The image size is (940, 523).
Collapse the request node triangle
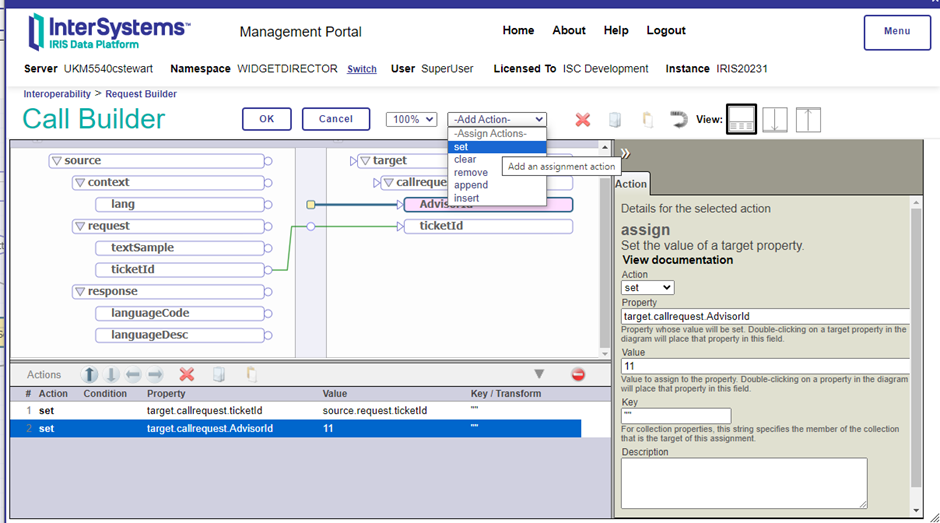pos(80,227)
